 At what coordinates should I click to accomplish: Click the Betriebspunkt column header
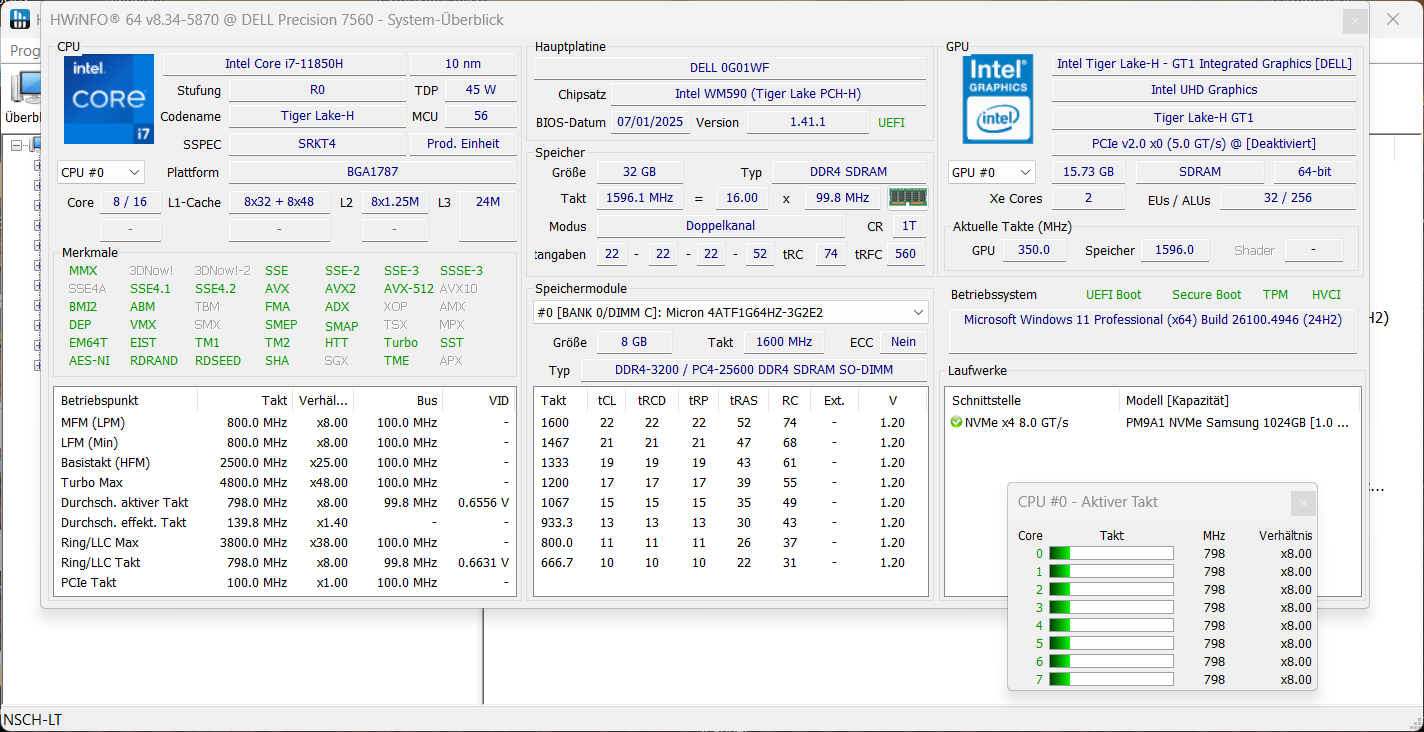(126, 400)
